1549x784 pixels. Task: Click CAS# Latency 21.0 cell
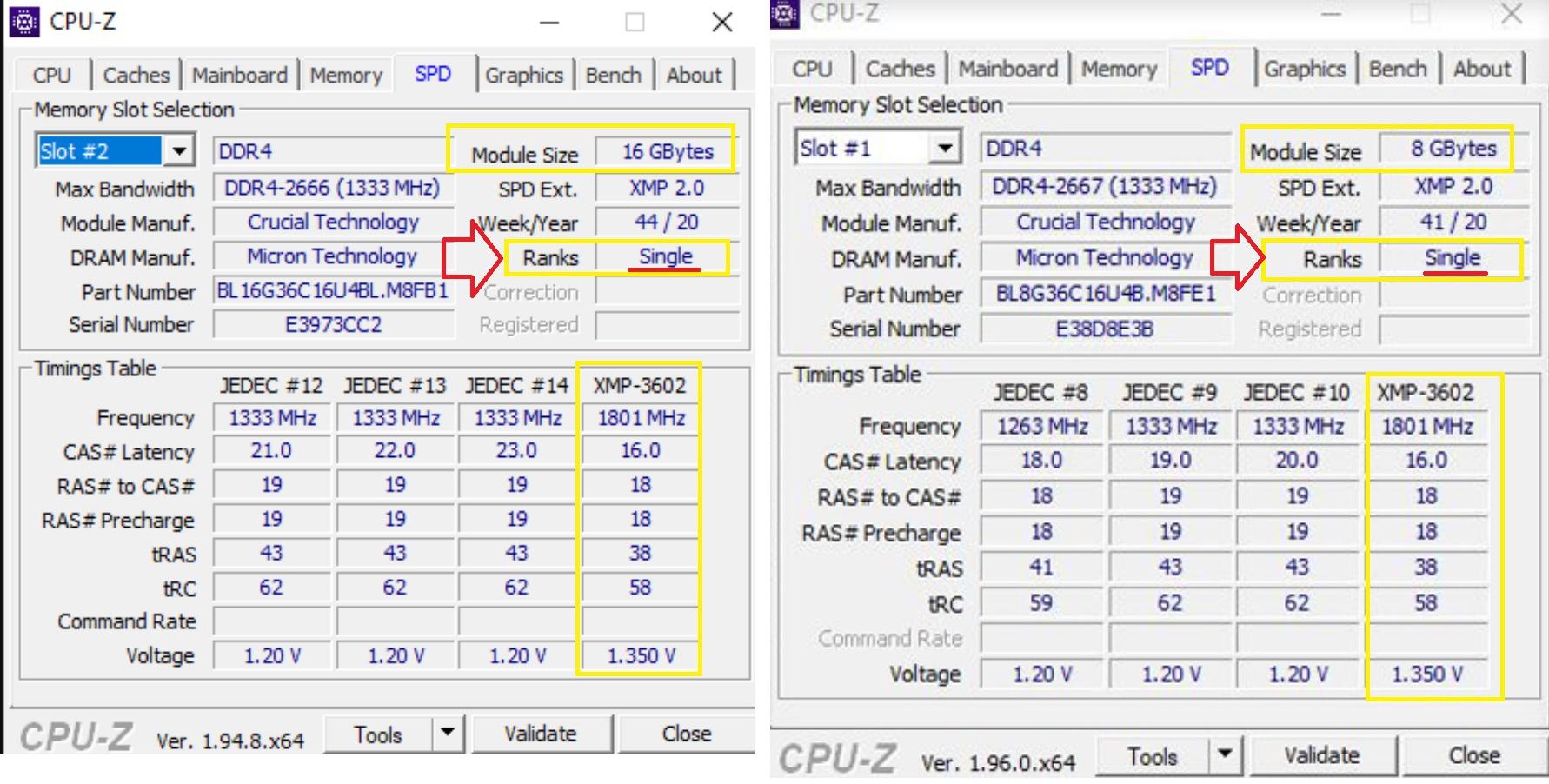[272, 451]
